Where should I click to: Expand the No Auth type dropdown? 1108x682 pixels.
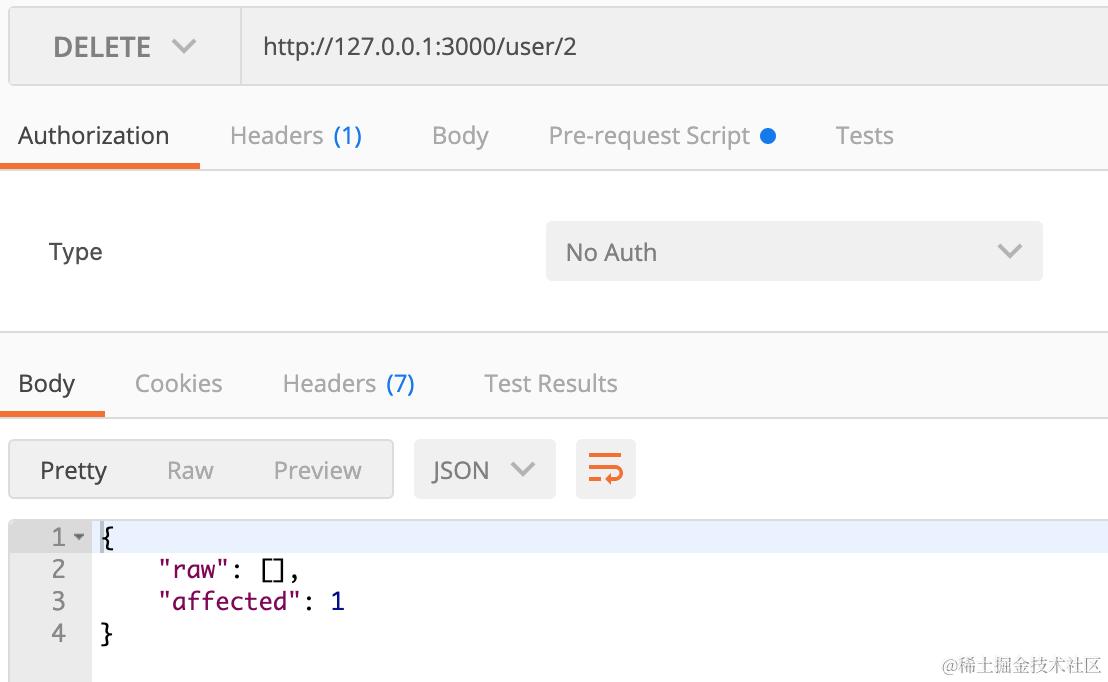click(794, 251)
